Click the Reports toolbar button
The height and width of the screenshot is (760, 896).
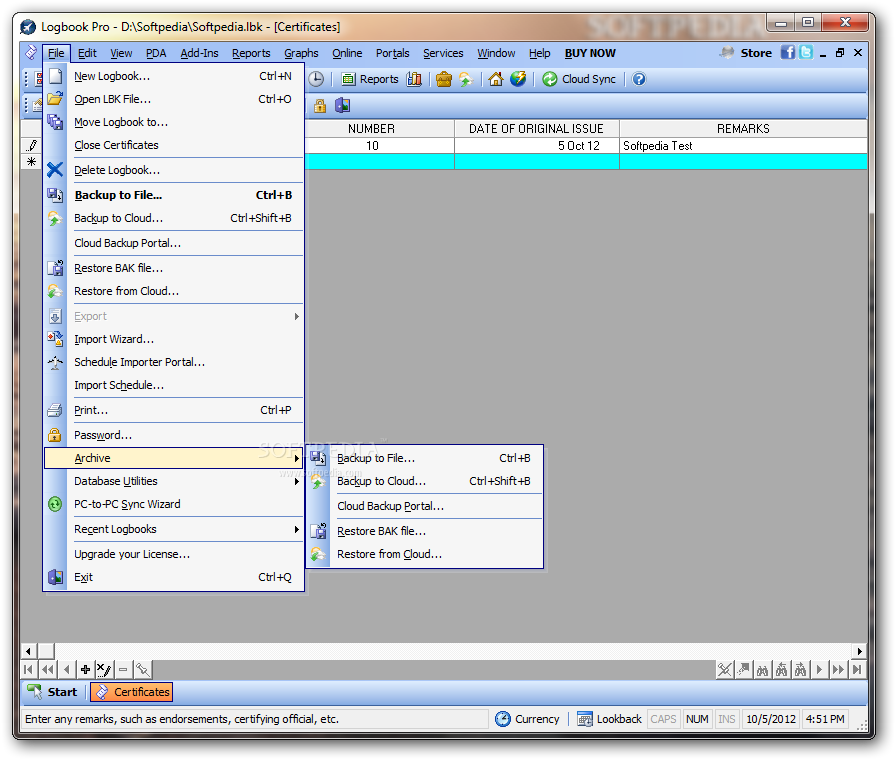[370, 79]
